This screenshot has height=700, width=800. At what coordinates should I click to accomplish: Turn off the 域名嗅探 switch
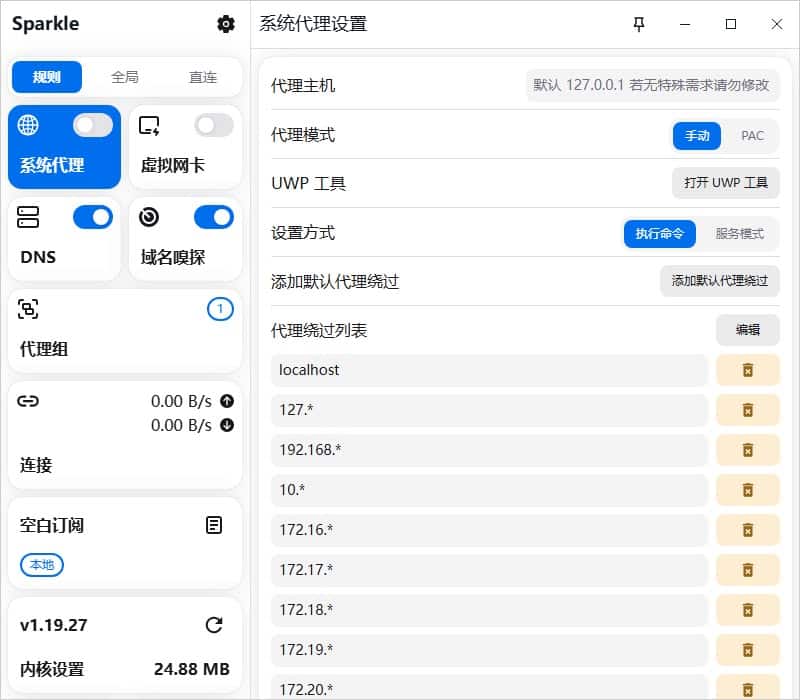pos(214,217)
